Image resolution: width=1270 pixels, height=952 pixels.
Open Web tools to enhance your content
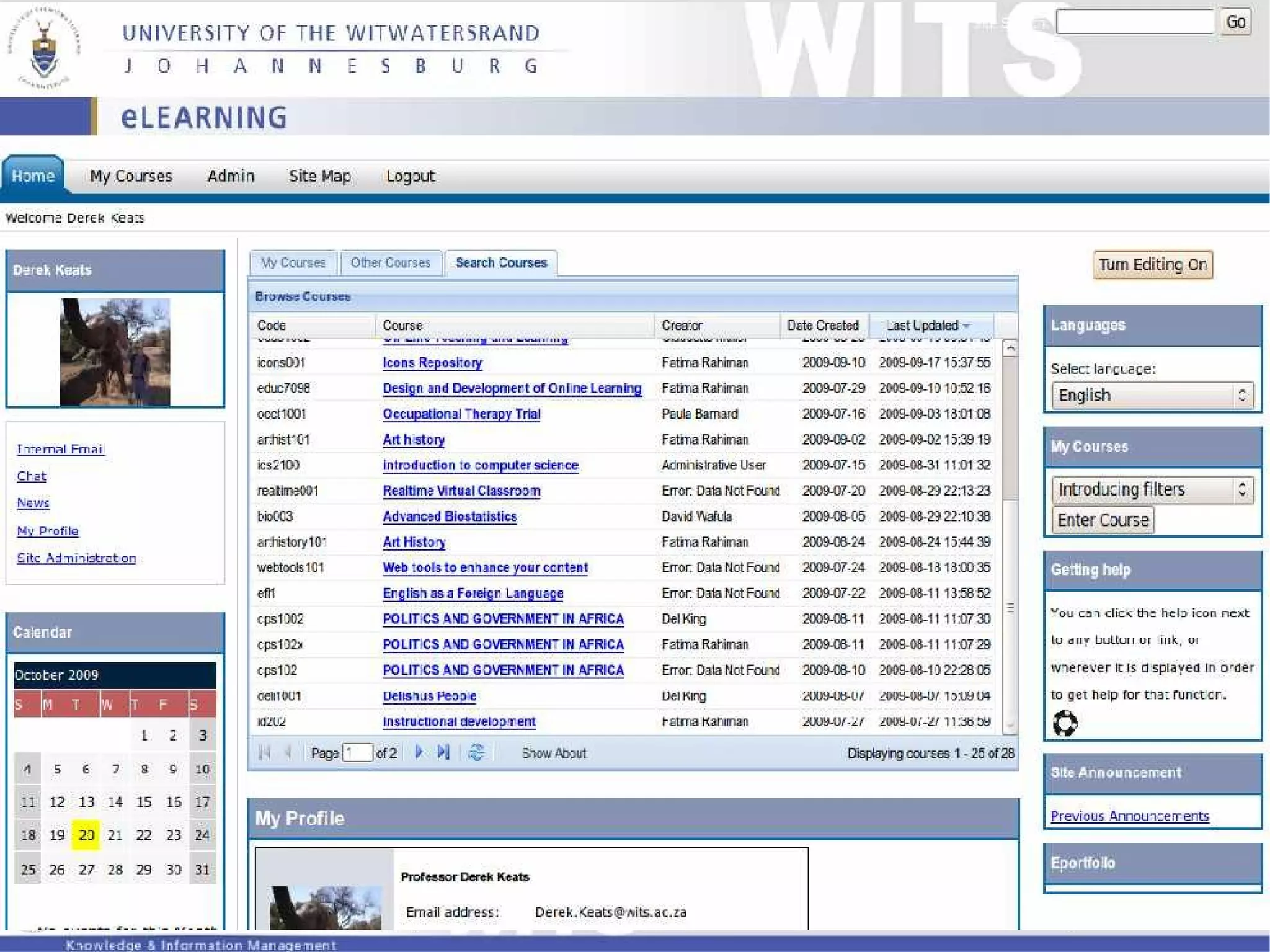[x=486, y=568]
